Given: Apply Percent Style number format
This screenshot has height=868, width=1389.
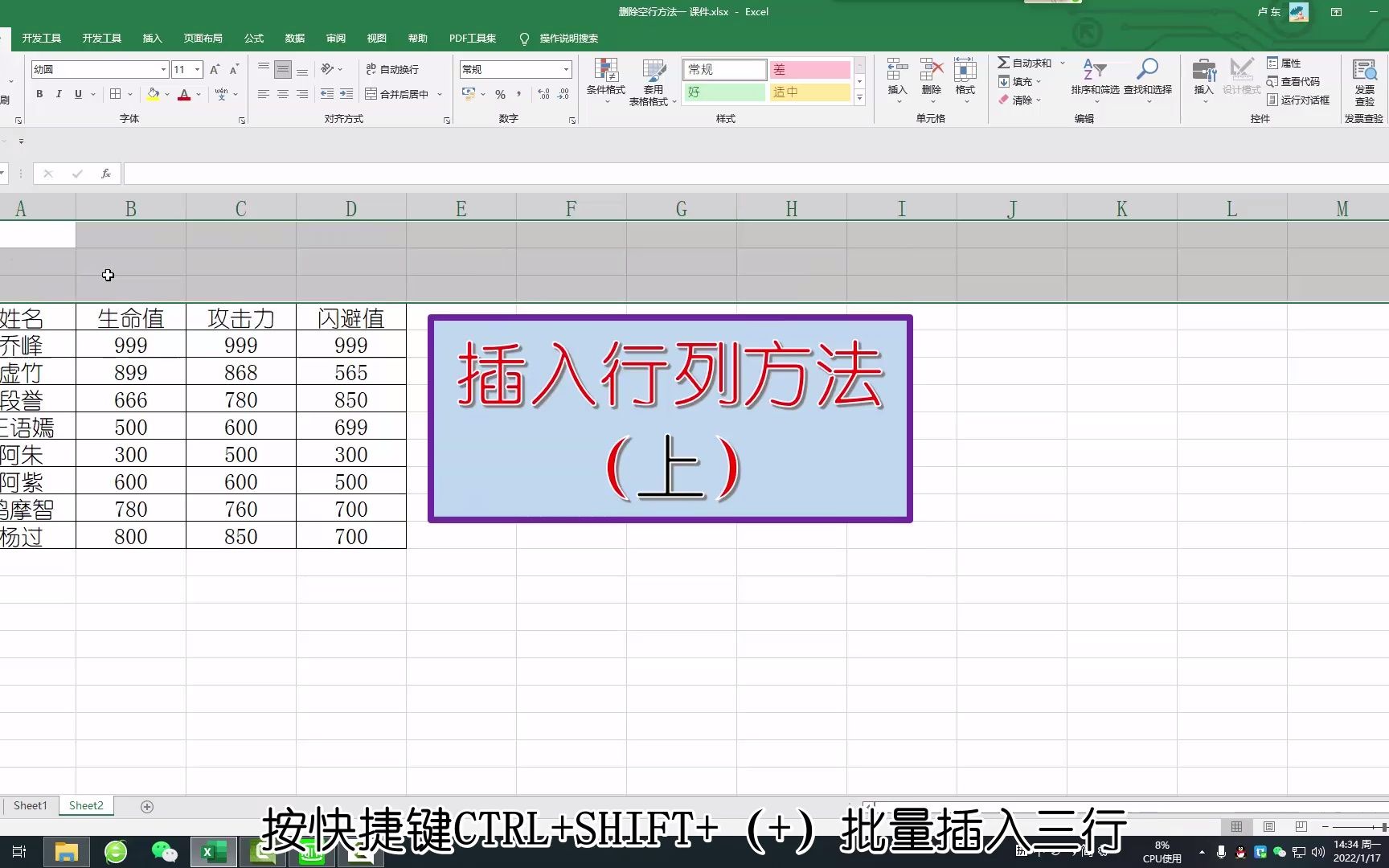Looking at the screenshot, I should [x=500, y=94].
